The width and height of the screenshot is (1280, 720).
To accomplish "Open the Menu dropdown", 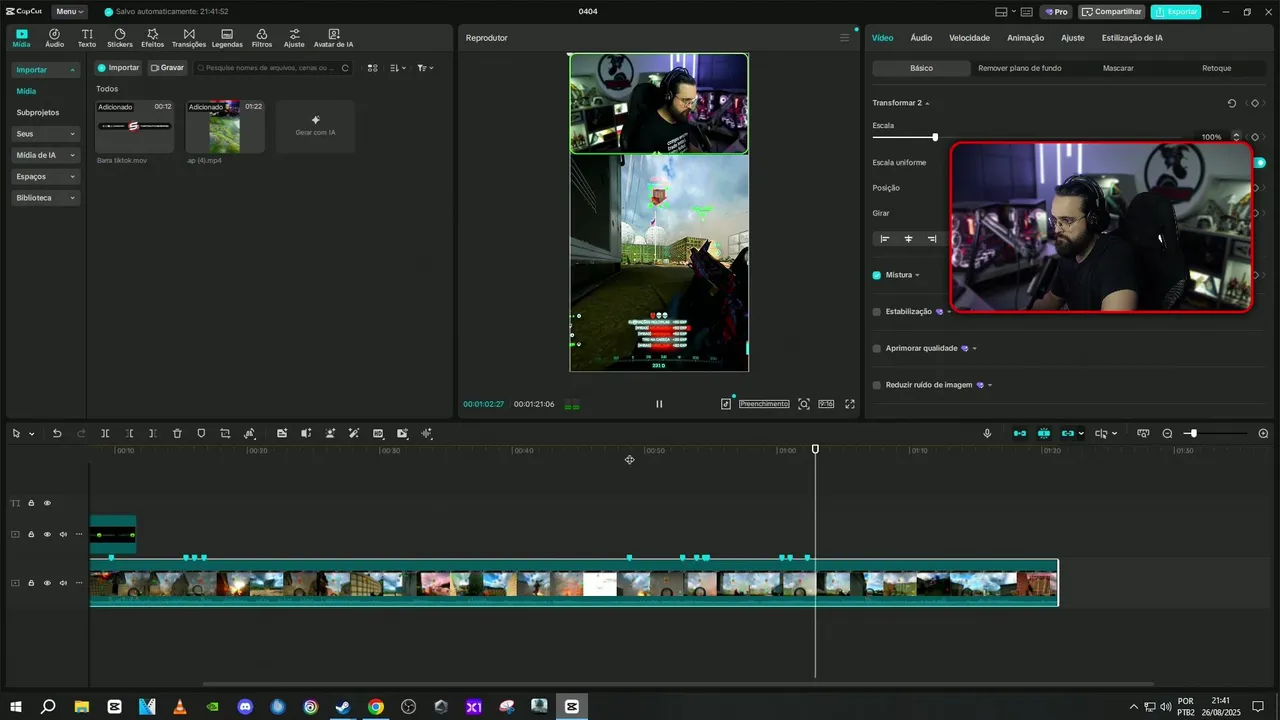I will click(68, 12).
